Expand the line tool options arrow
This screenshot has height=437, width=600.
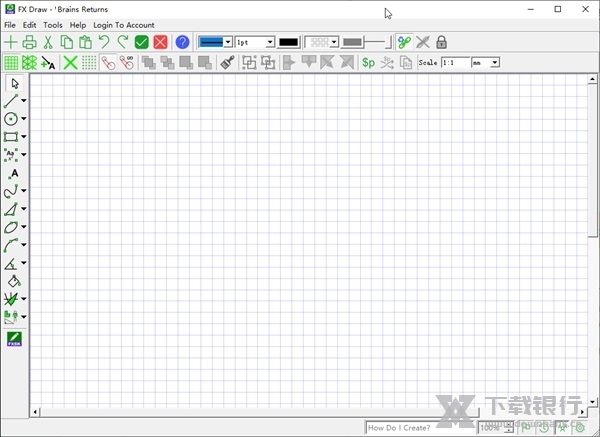[24, 101]
